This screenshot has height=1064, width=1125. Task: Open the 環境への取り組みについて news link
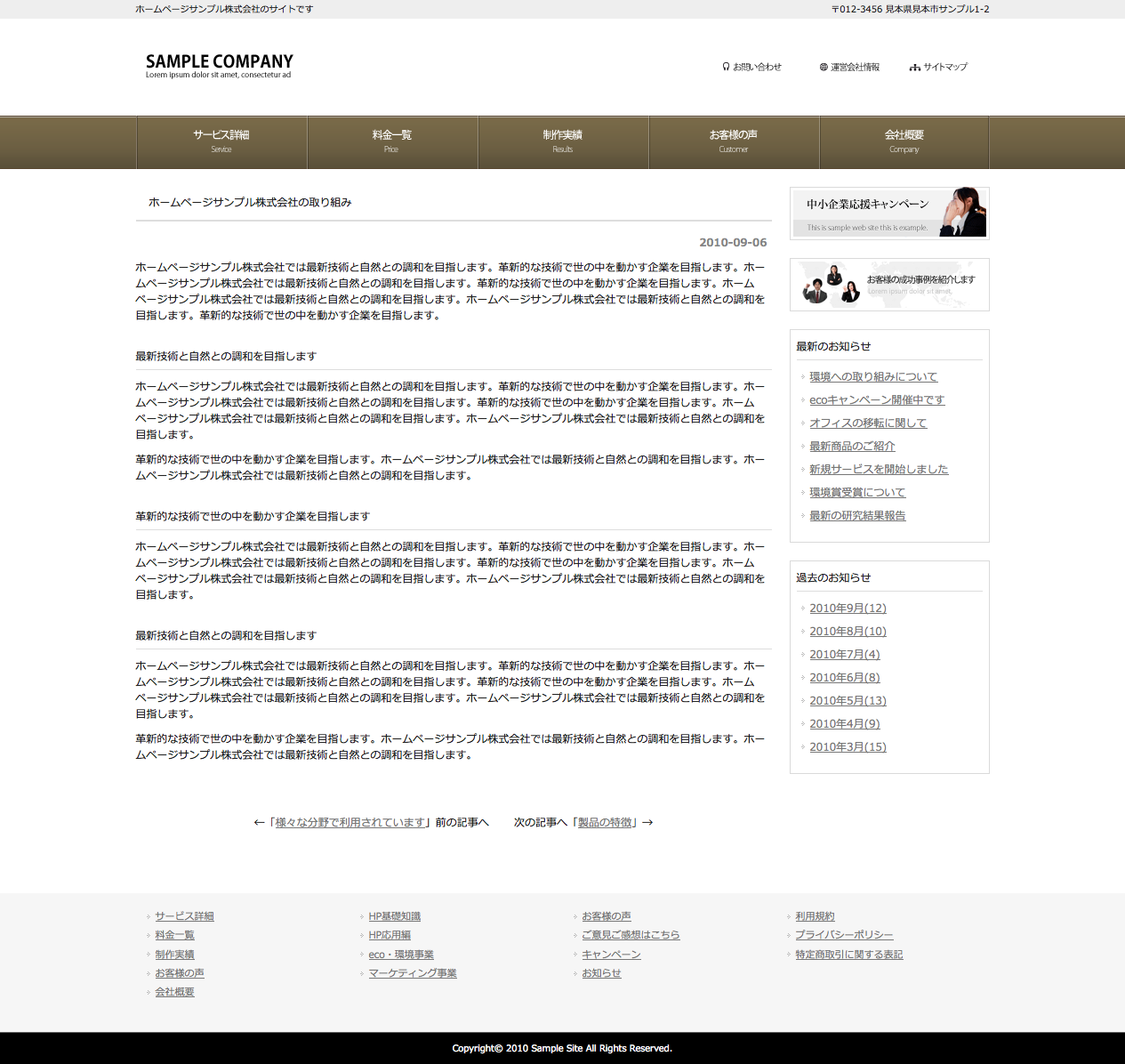[x=873, y=377]
